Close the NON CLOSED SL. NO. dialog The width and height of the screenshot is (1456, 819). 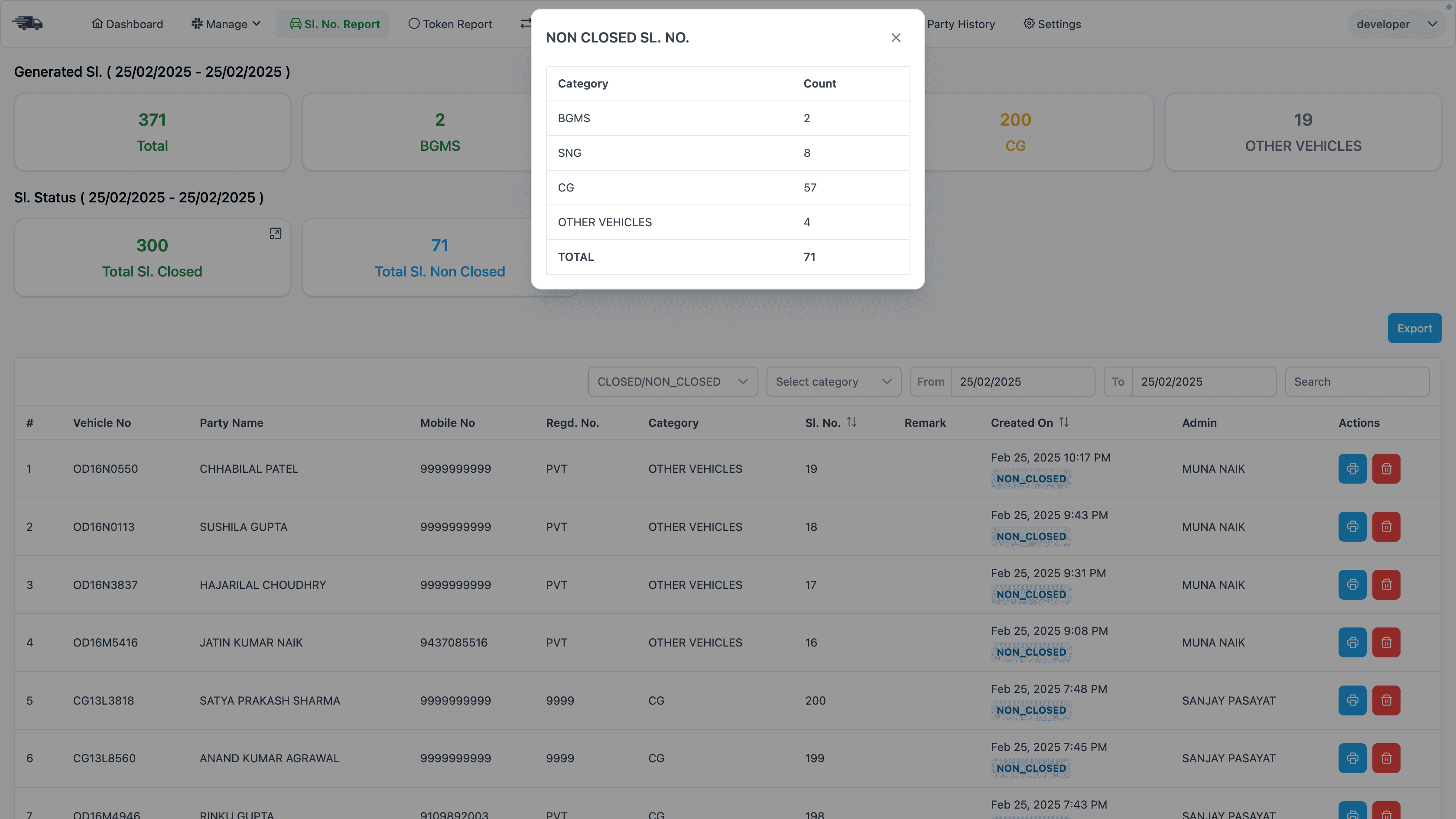coord(896,38)
